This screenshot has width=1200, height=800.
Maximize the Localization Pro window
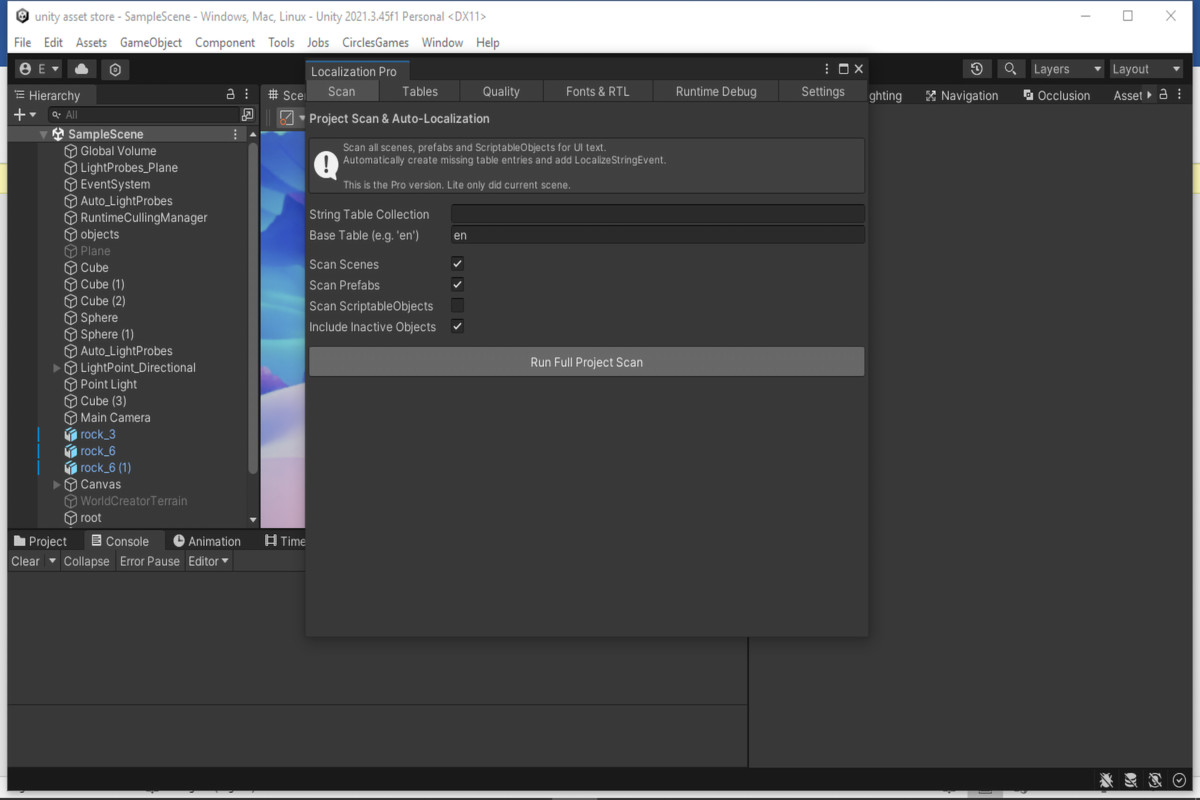point(843,69)
